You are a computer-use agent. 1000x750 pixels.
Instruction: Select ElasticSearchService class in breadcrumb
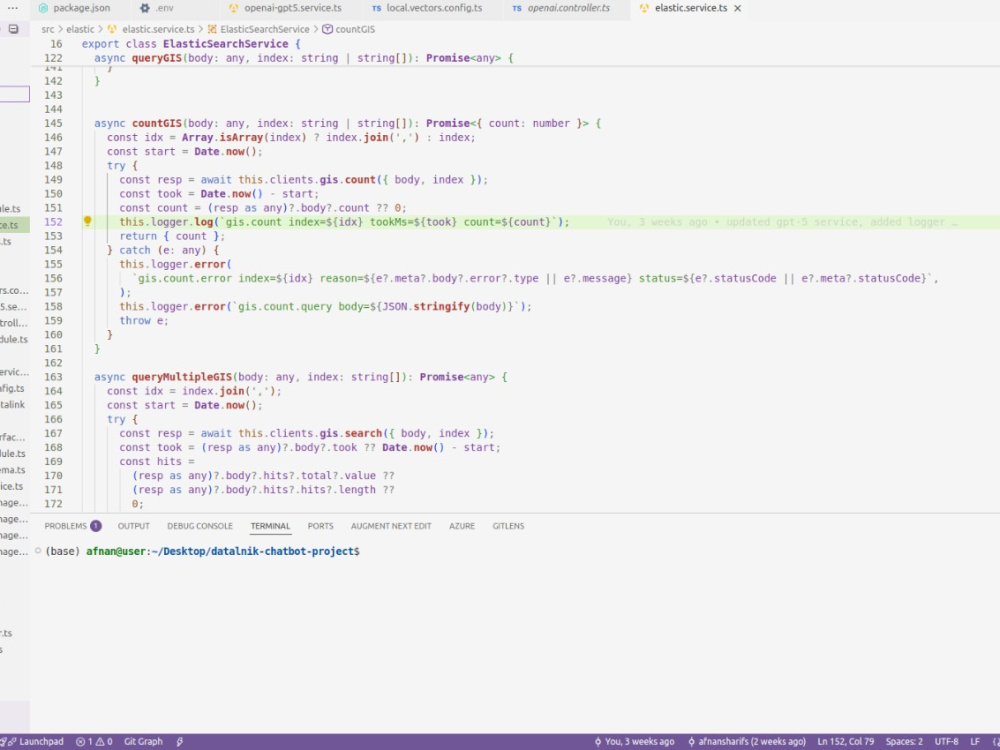click(x=264, y=29)
